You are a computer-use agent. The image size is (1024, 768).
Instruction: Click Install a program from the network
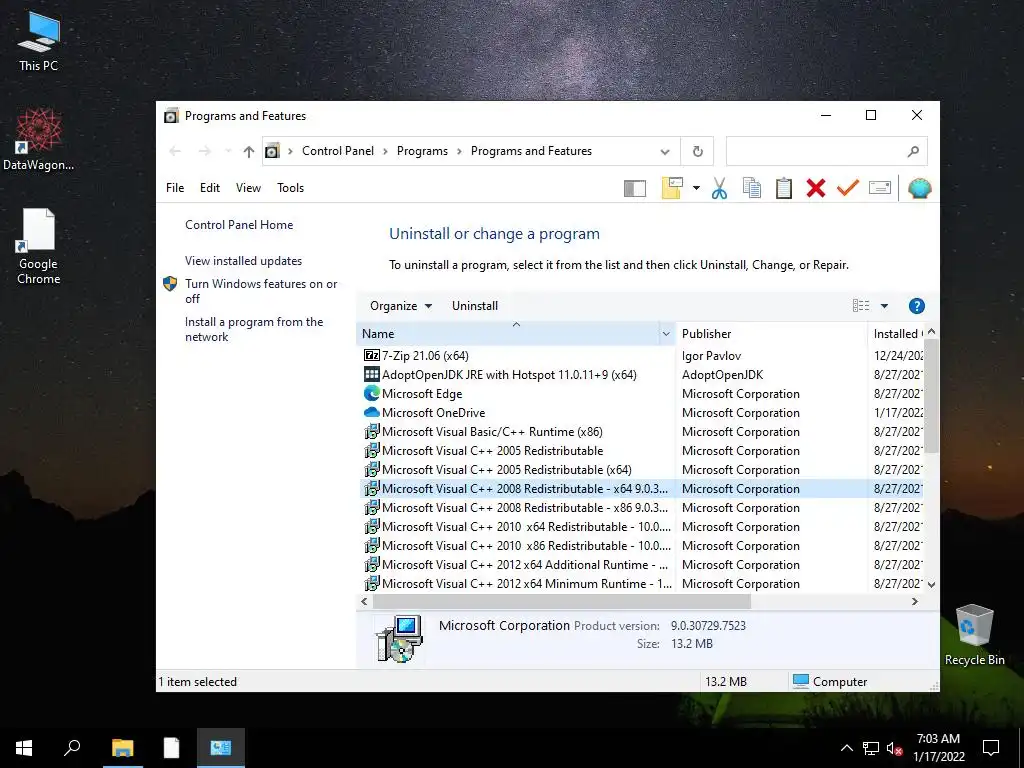(254, 329)
